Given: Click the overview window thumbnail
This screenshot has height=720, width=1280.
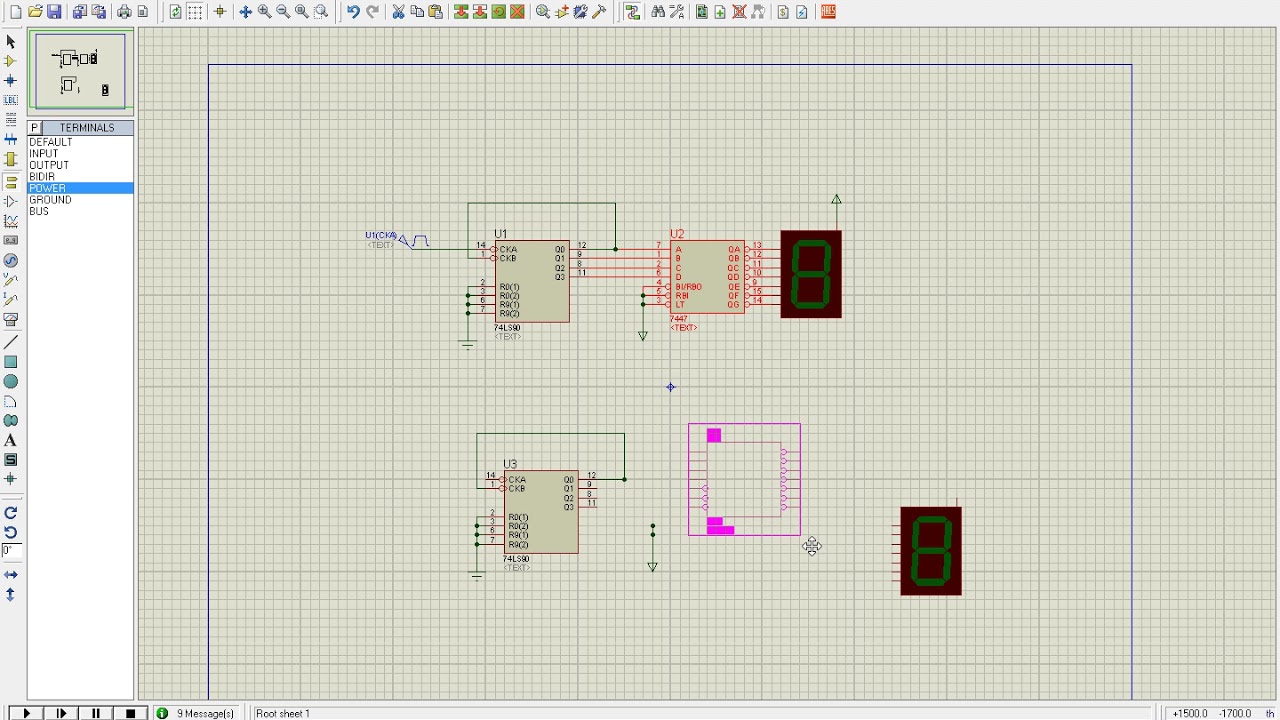Looking at the screenshot, I should tap(81, 70).
